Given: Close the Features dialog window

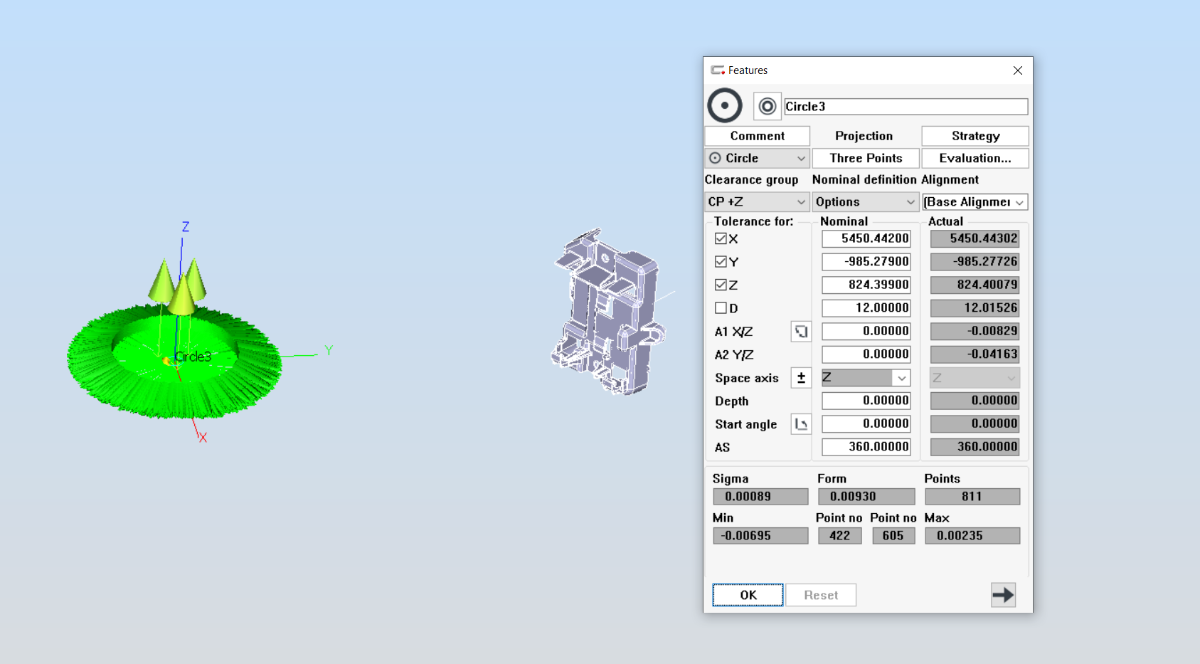Looking at the screenshot, I should click(x=1017, y=70).
